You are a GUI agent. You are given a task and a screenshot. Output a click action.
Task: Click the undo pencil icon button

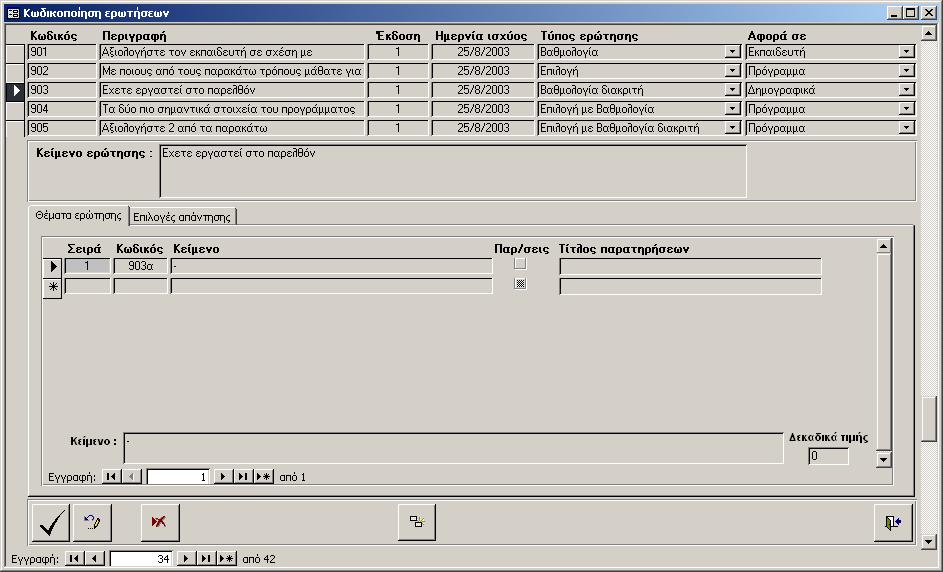click(93, 522)
